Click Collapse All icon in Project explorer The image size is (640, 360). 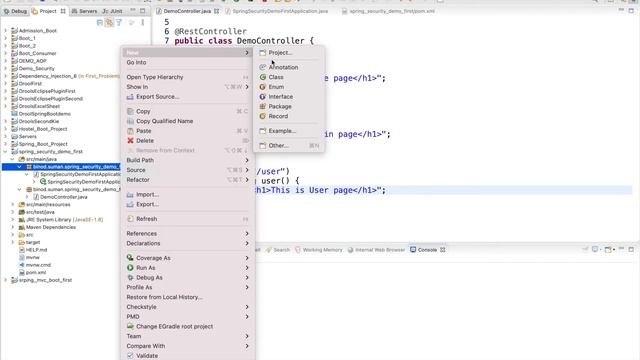[x=100, y=23]
